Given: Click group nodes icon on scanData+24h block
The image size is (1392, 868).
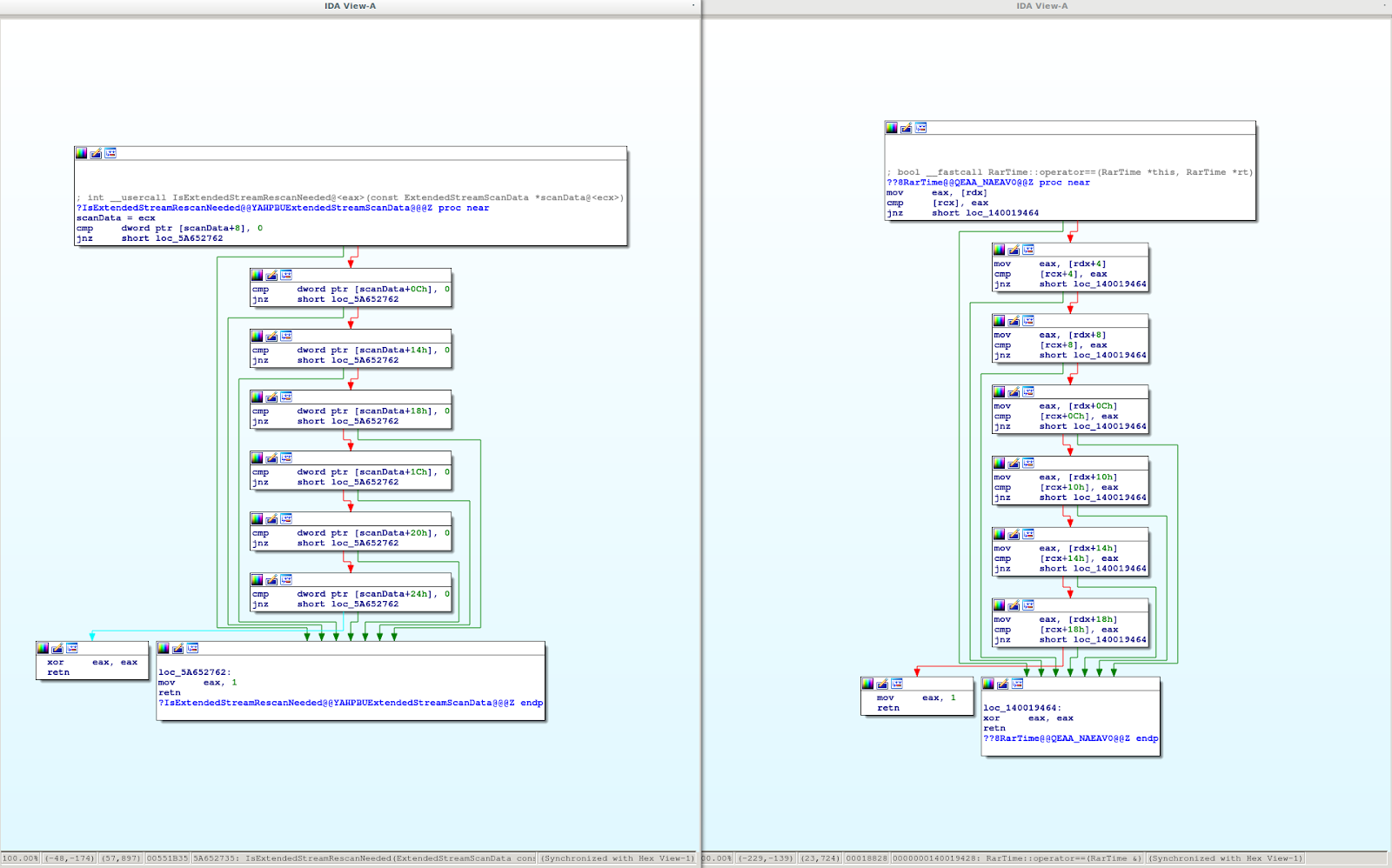Looking at the screenshot, I should coord(286,579).
